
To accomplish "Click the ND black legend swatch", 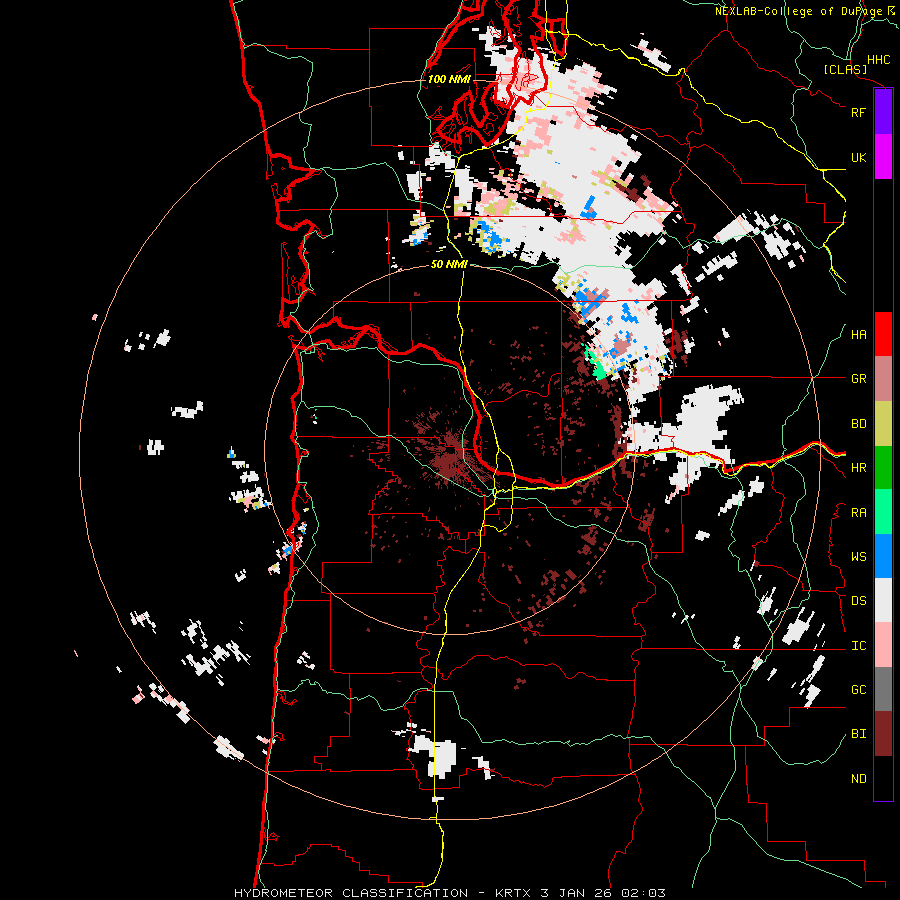I will coord(883,778).
